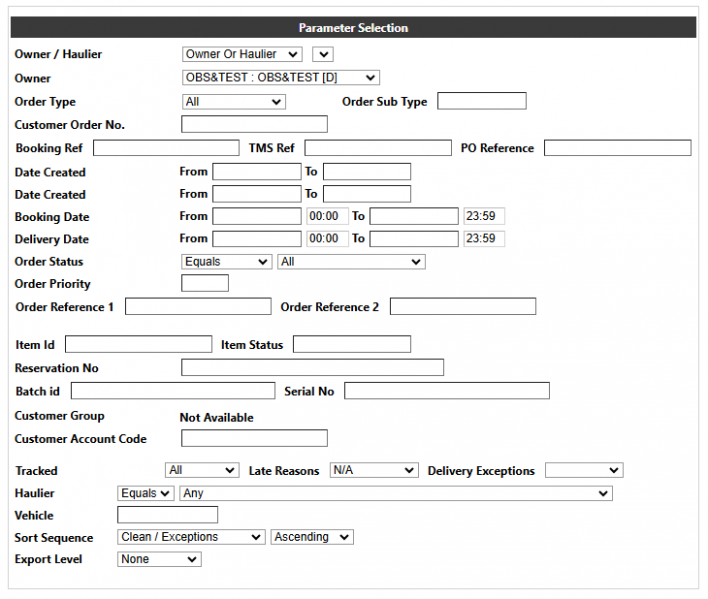Open Order Status Equals operator dropdown
The image size is (708, 599).
(x=227, y=262)
